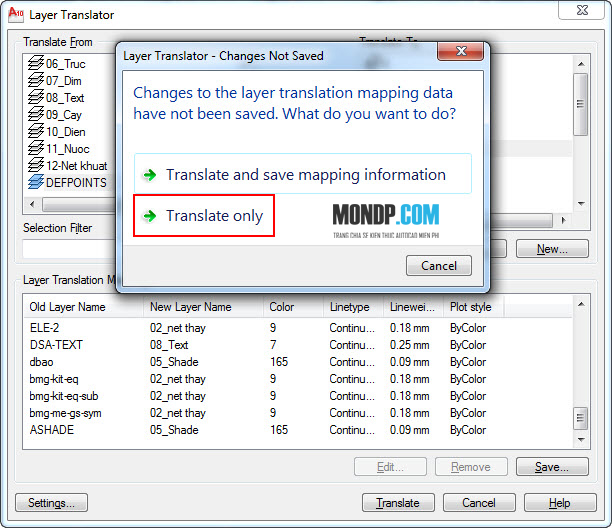Click mappings table vertical scrollbar thumb
612x528 pixels.
581,418
